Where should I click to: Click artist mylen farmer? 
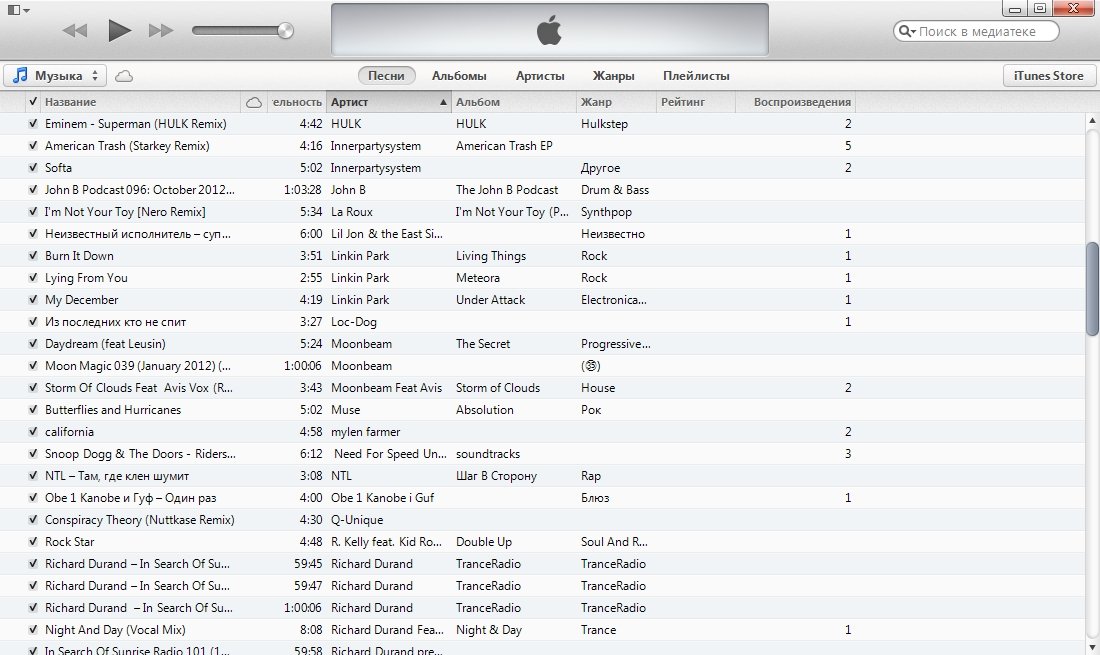point(365,432)
